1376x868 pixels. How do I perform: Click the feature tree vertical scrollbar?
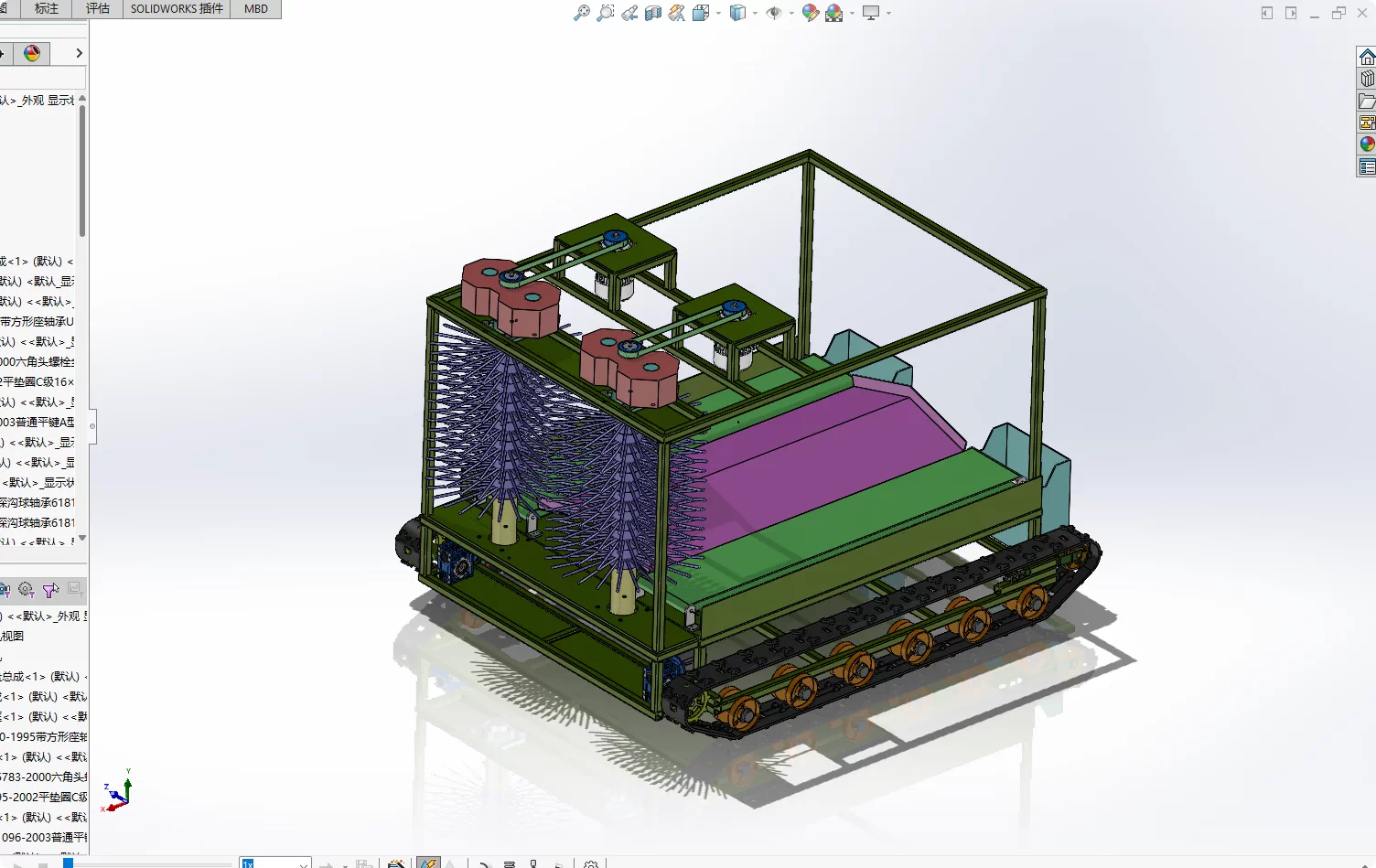click(82, 172)
